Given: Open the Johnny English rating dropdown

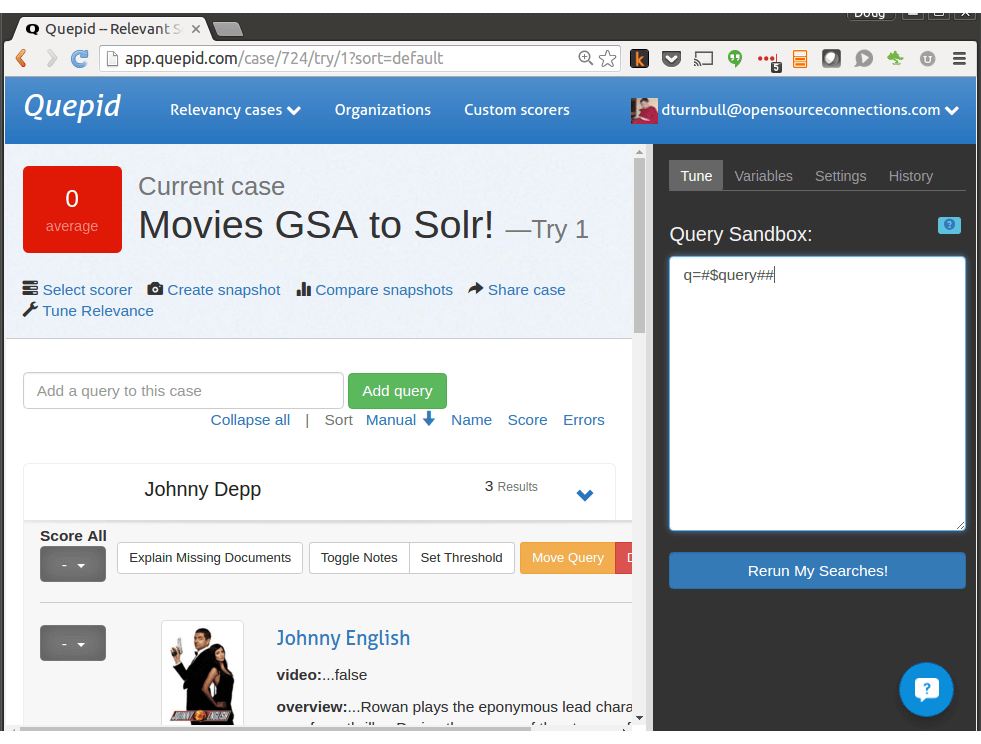Looking at the screenshot, I should 73,643.
